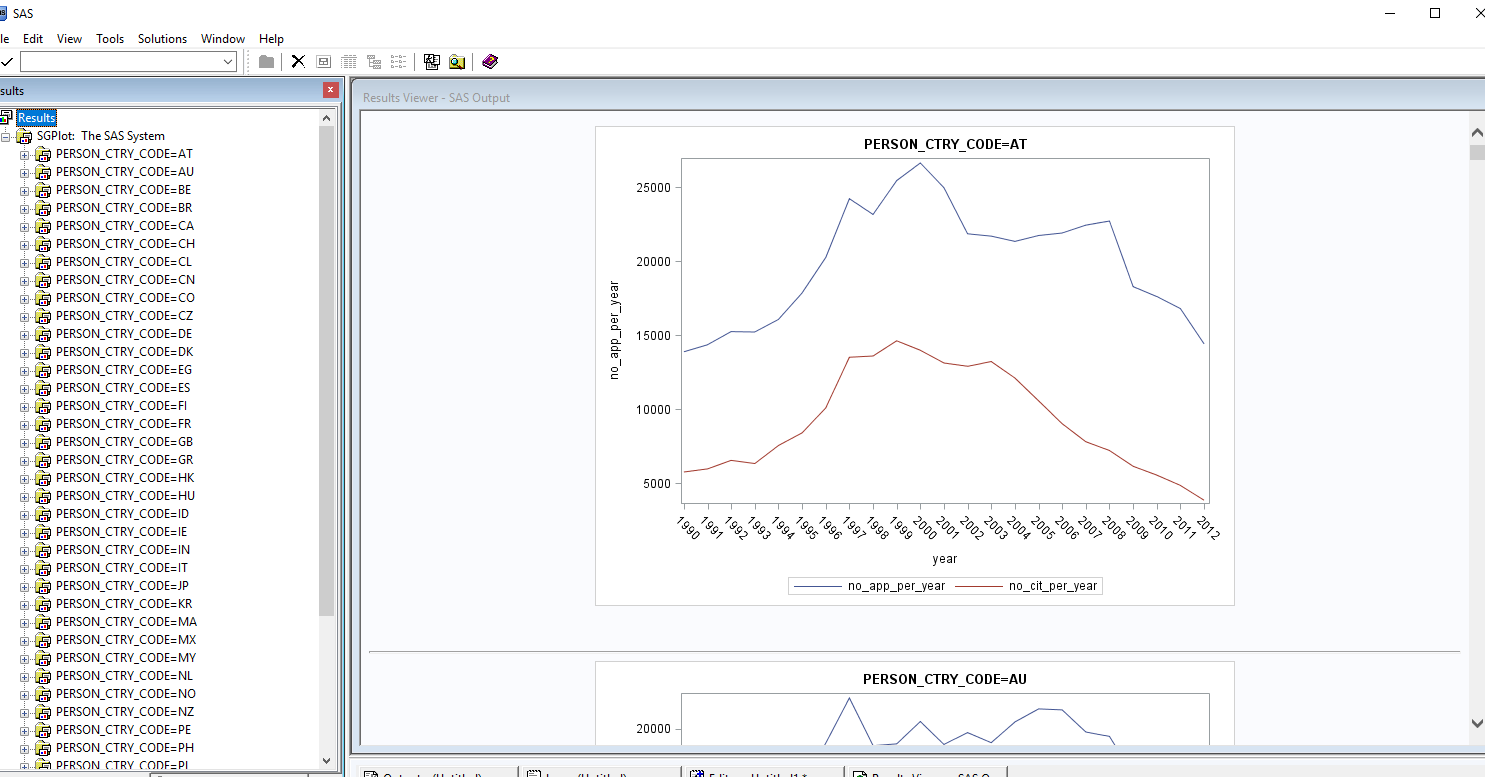Screen dimensions: 1485x777
Task: Open the Solutions menu
Action: click(162, 39)
